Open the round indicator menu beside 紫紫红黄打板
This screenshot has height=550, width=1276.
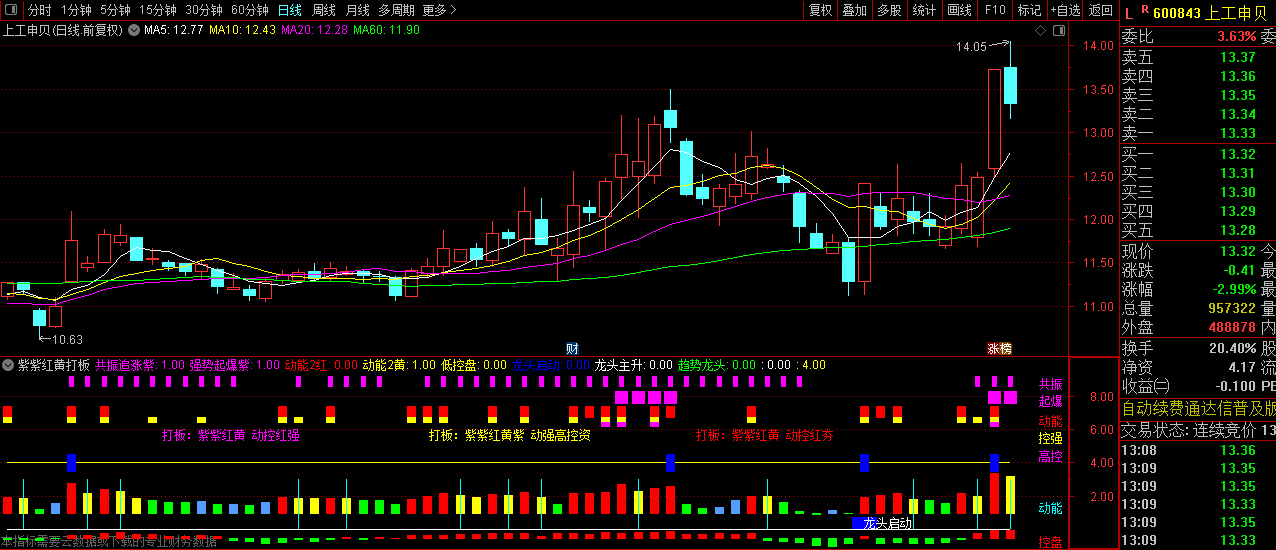pos(9,366)
